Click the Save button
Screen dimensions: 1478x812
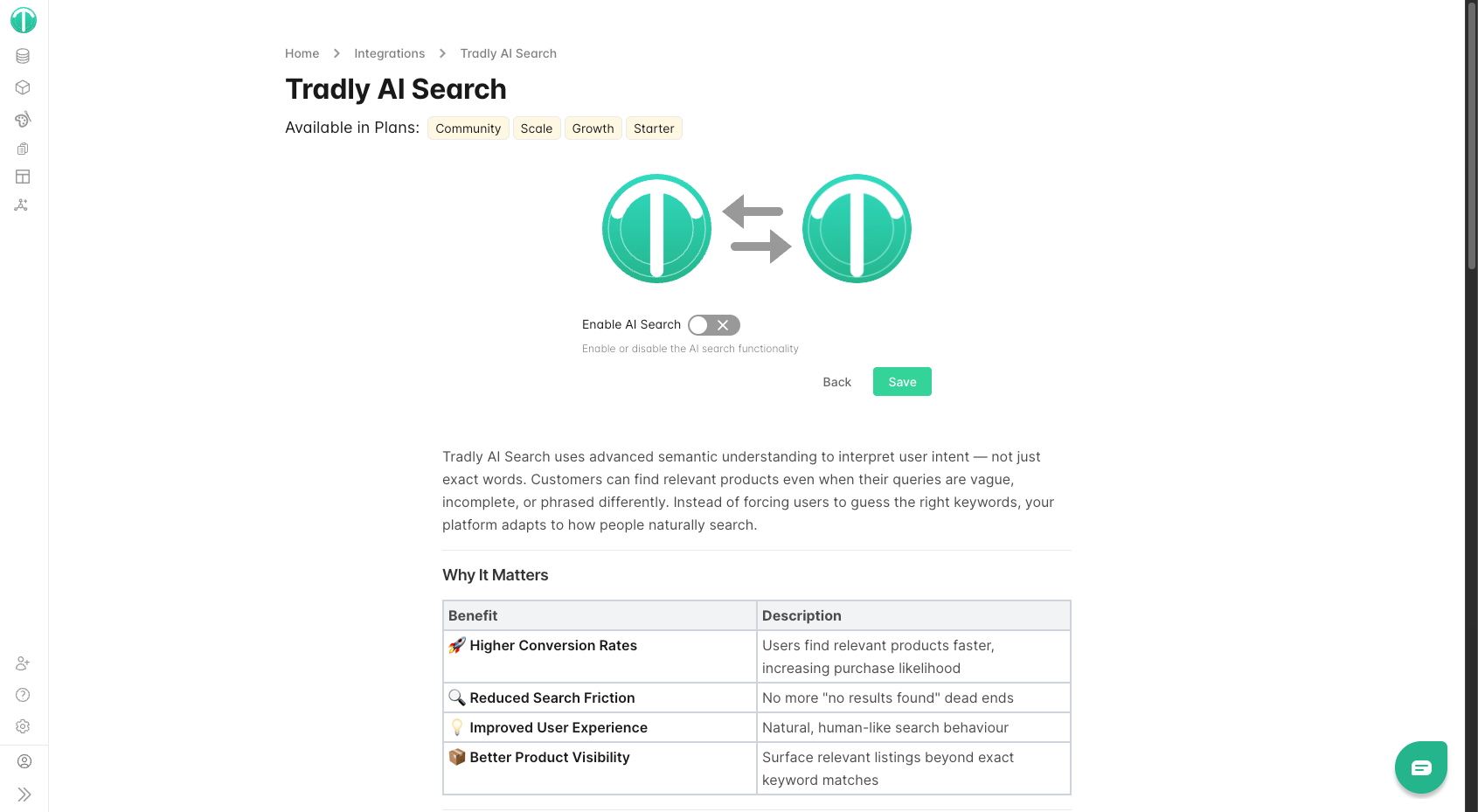(902, 382)
